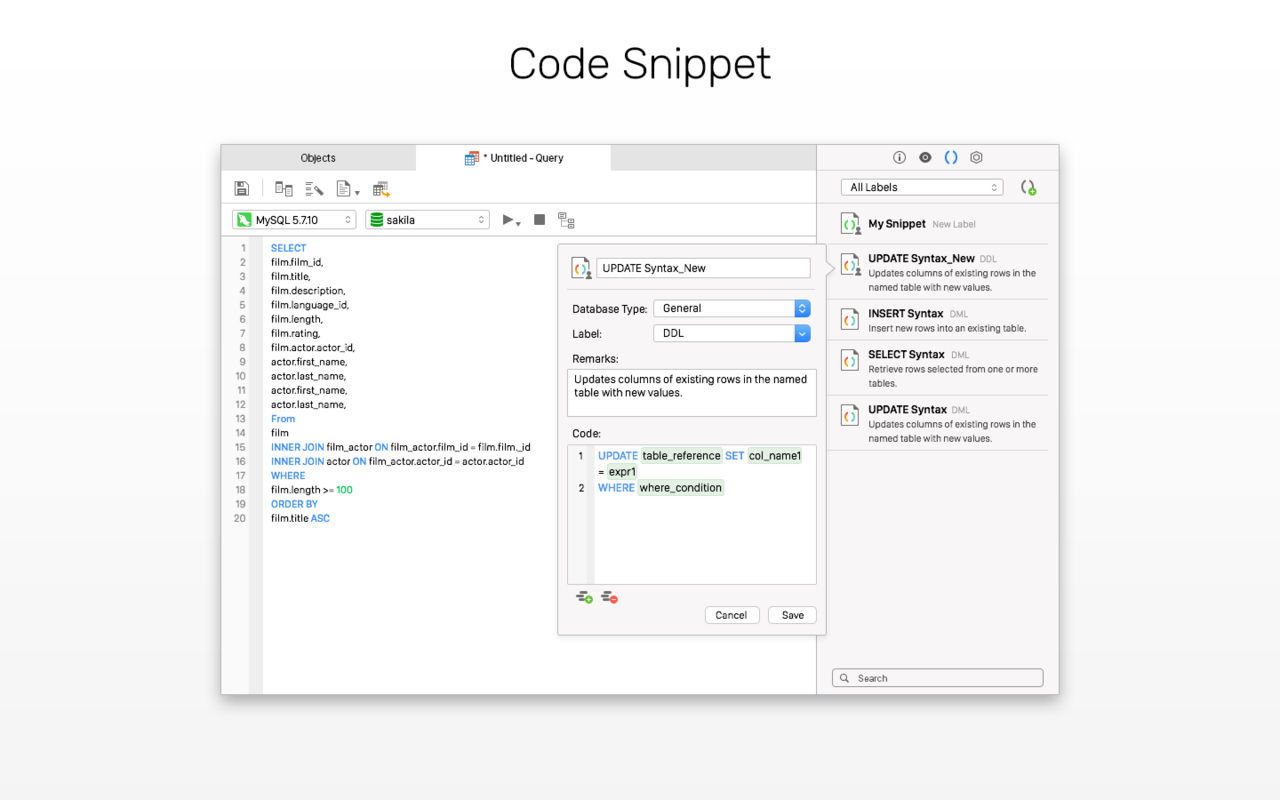
Task: Click the Cancel button
Action: click(x=731, y=615)
